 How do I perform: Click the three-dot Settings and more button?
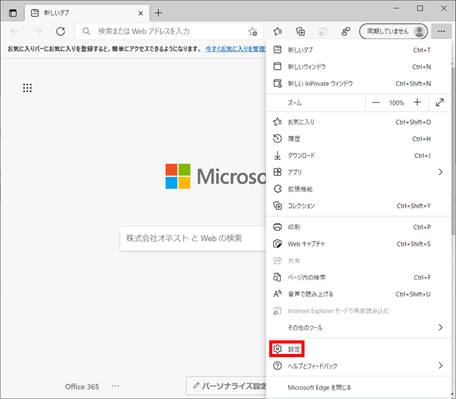[441, 31]
